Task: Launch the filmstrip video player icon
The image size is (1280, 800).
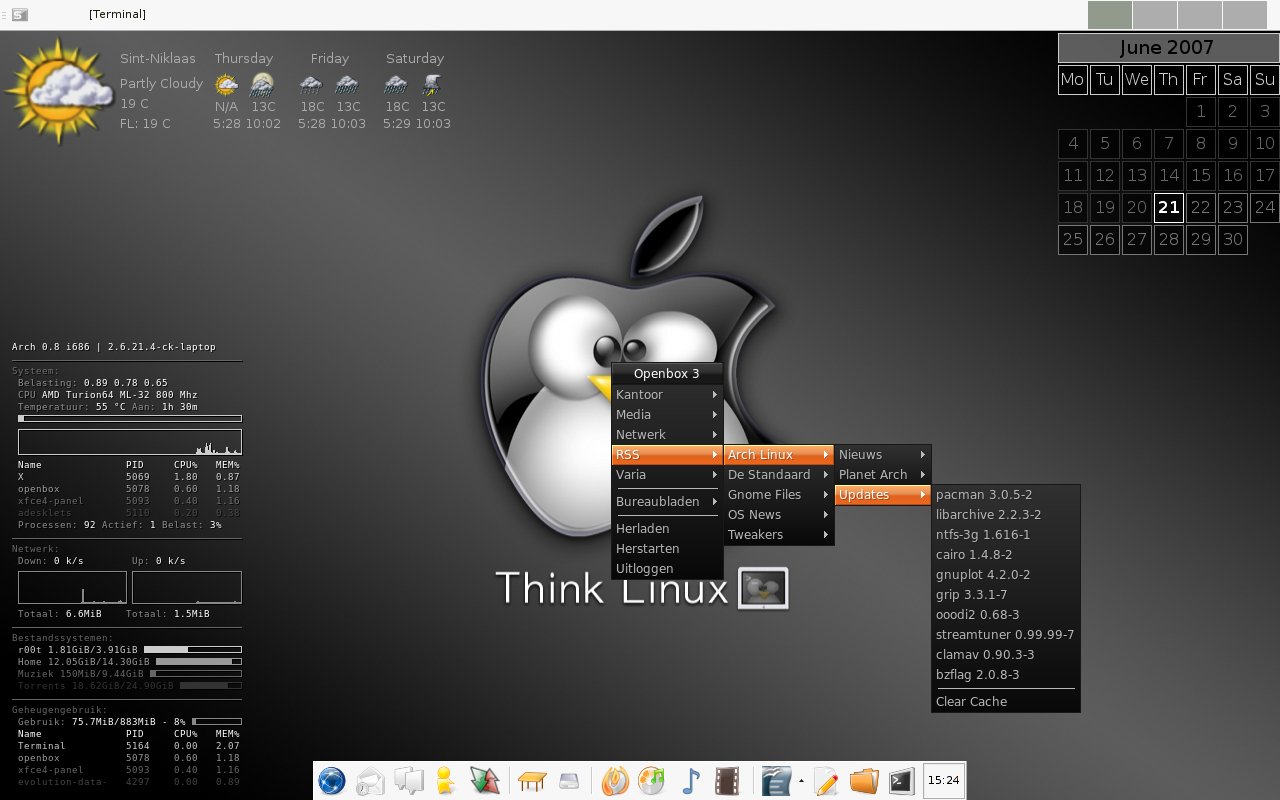Action: [x=727, y=781]
